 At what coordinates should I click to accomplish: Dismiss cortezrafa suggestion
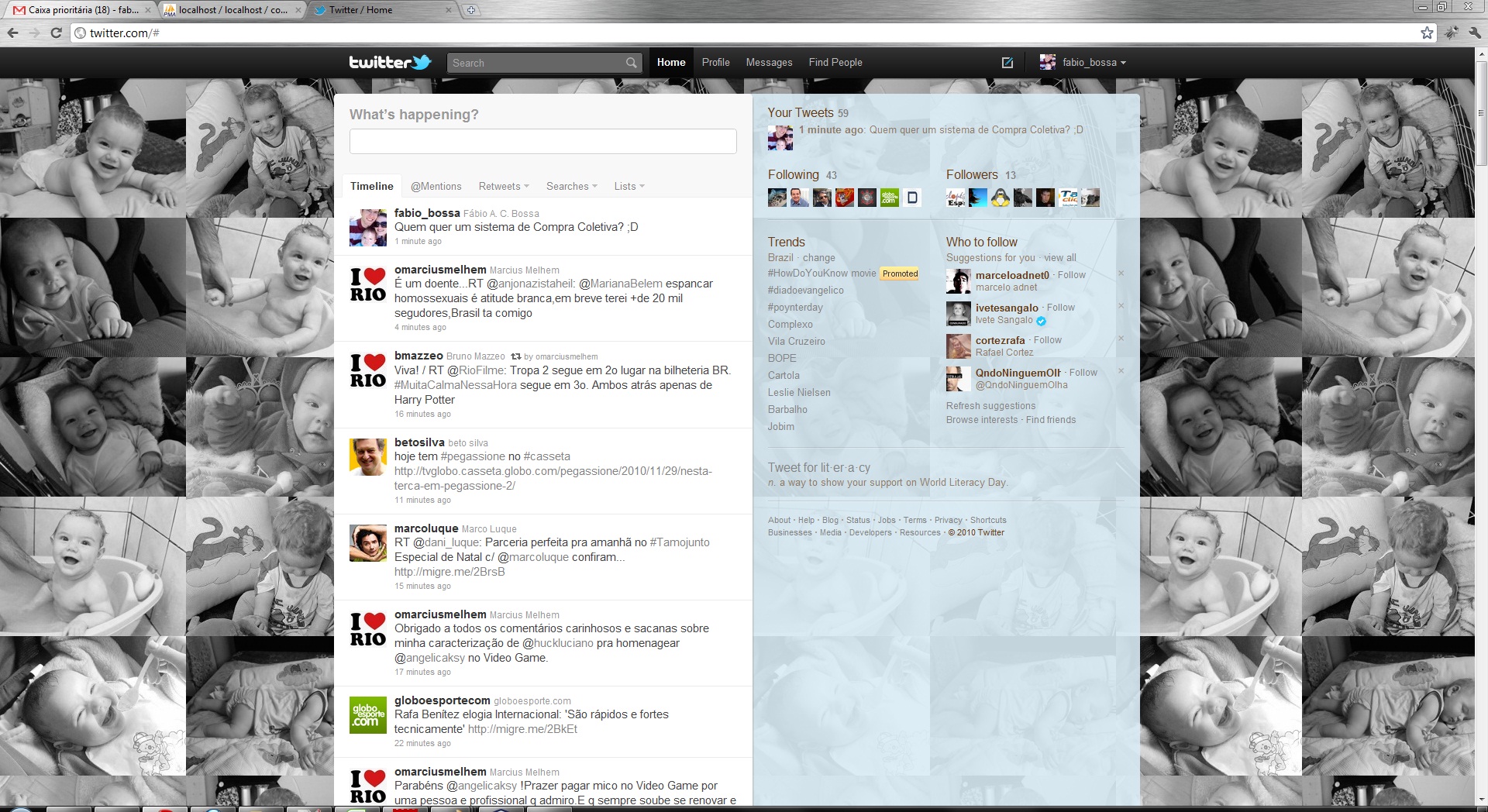coord(1121,339)
